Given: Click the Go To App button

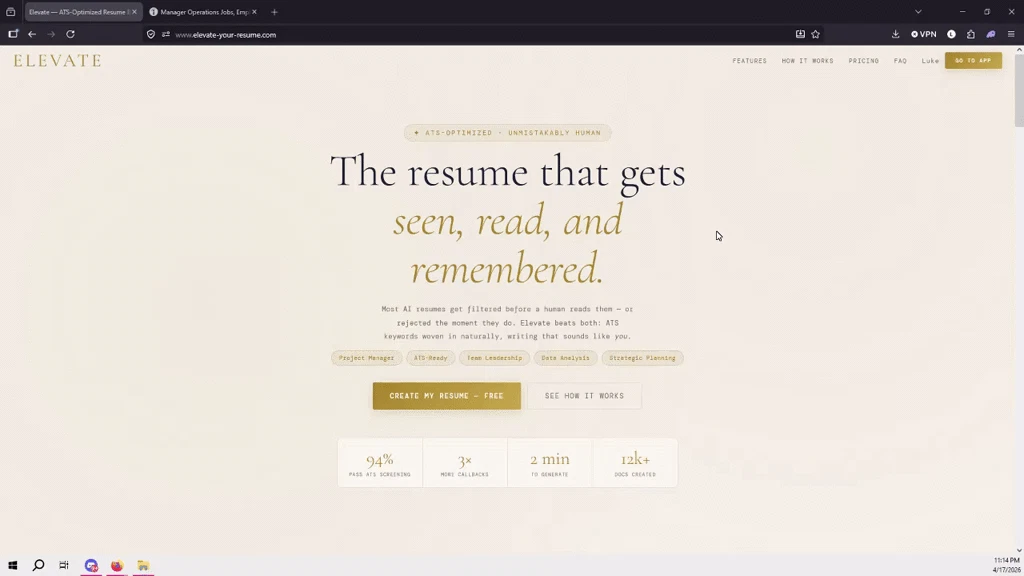Looking at the screenshot, I should coord(973,61).
